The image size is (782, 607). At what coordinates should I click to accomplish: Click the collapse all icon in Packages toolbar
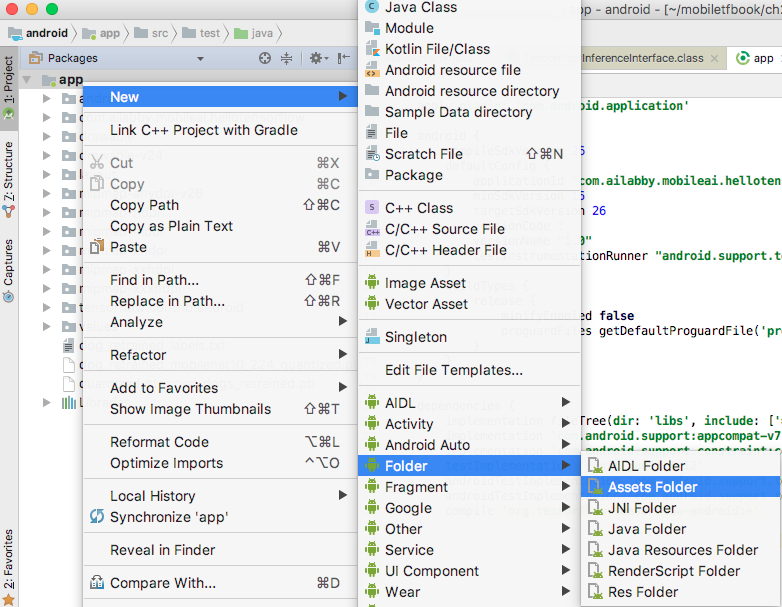click(x=286, y=58)
